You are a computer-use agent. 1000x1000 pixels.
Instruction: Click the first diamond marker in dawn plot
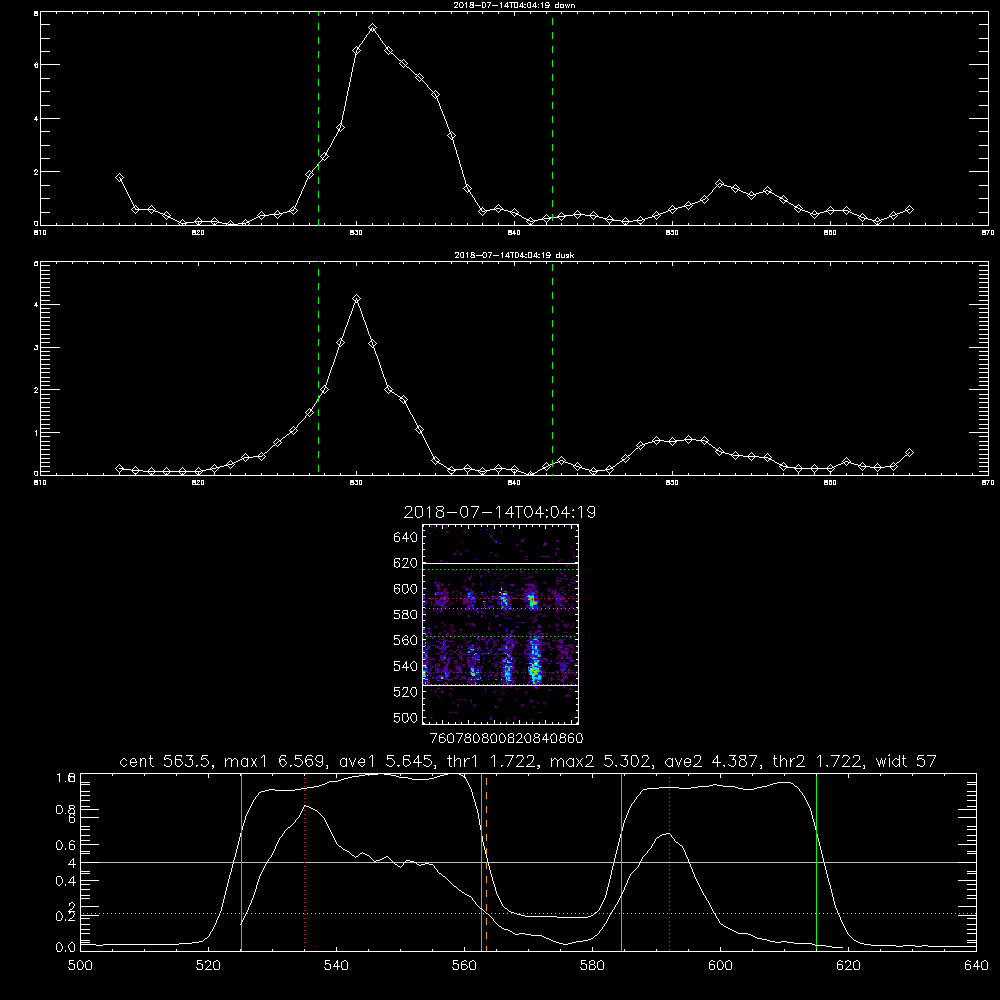(119, 178)
